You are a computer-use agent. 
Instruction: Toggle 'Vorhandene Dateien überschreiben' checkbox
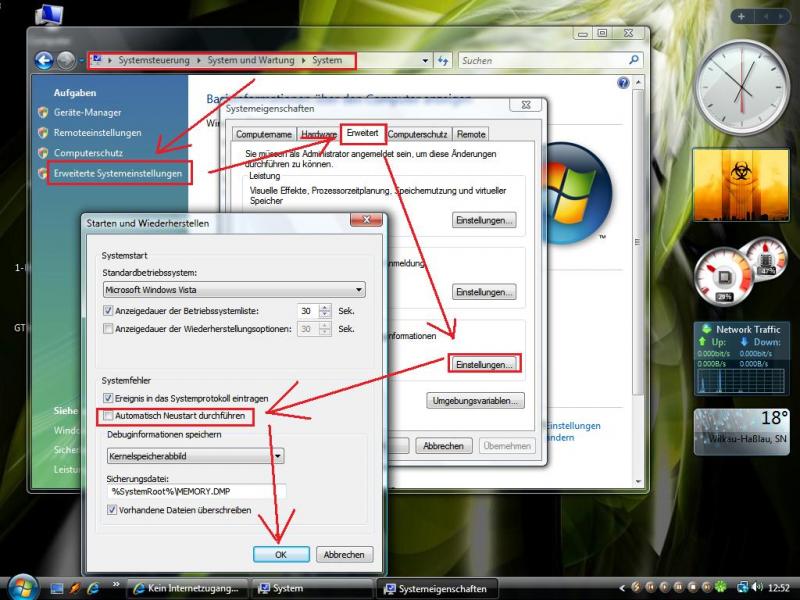pos(112,510)
